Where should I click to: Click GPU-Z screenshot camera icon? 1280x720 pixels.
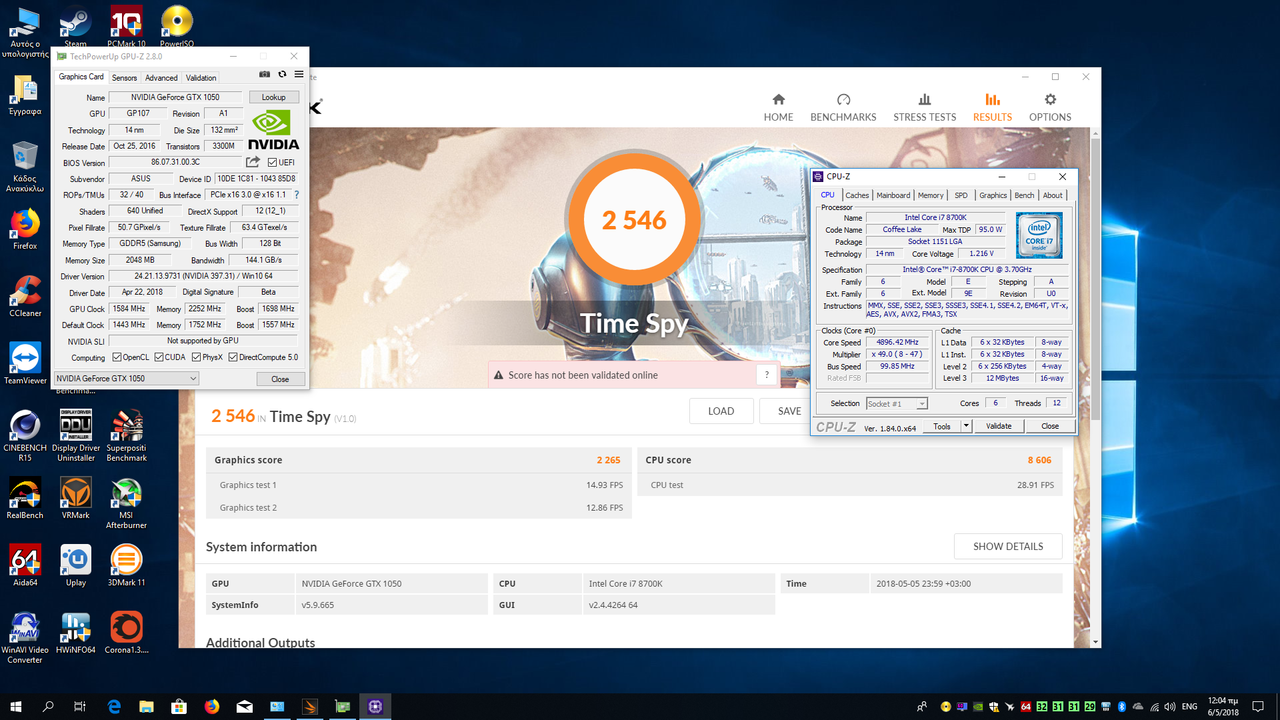264,74
